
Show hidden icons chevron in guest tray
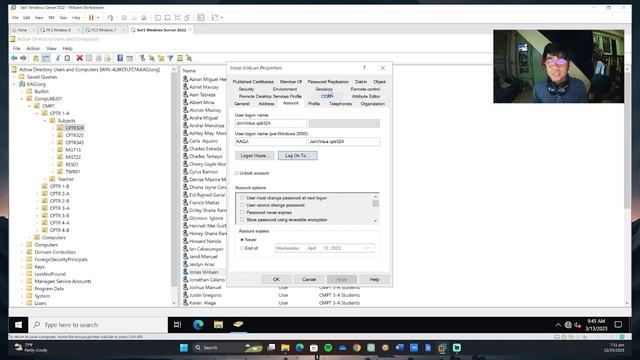click(558, 325)
